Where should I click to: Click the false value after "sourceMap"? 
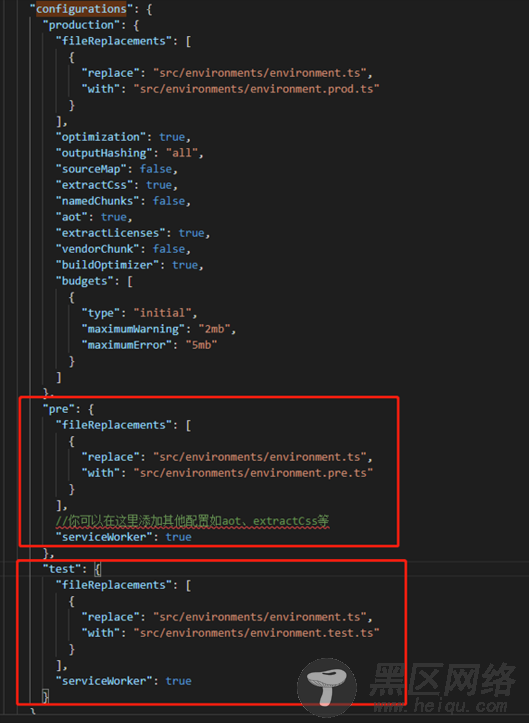(x=156, y=169)
